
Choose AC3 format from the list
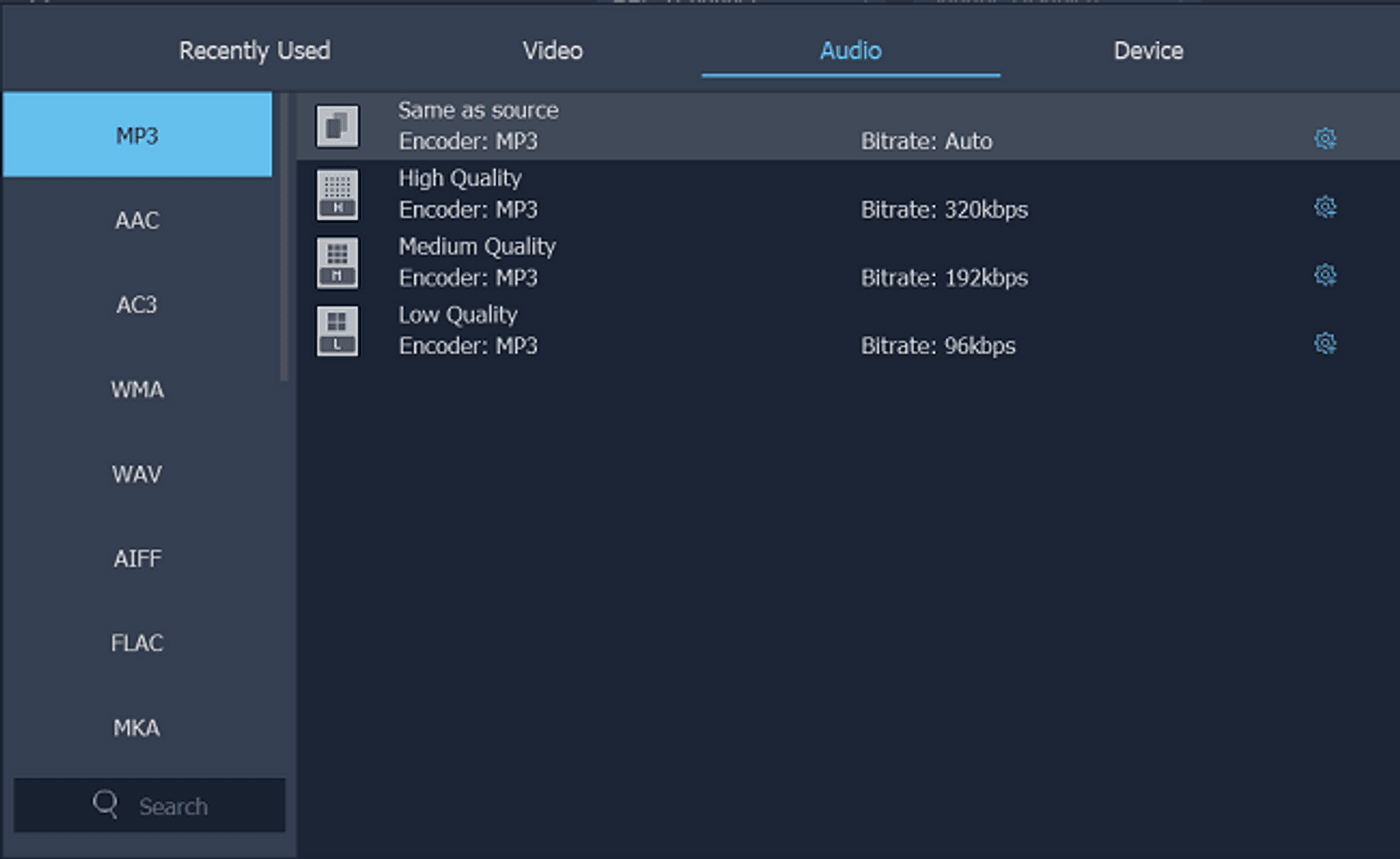pos(137,305)
